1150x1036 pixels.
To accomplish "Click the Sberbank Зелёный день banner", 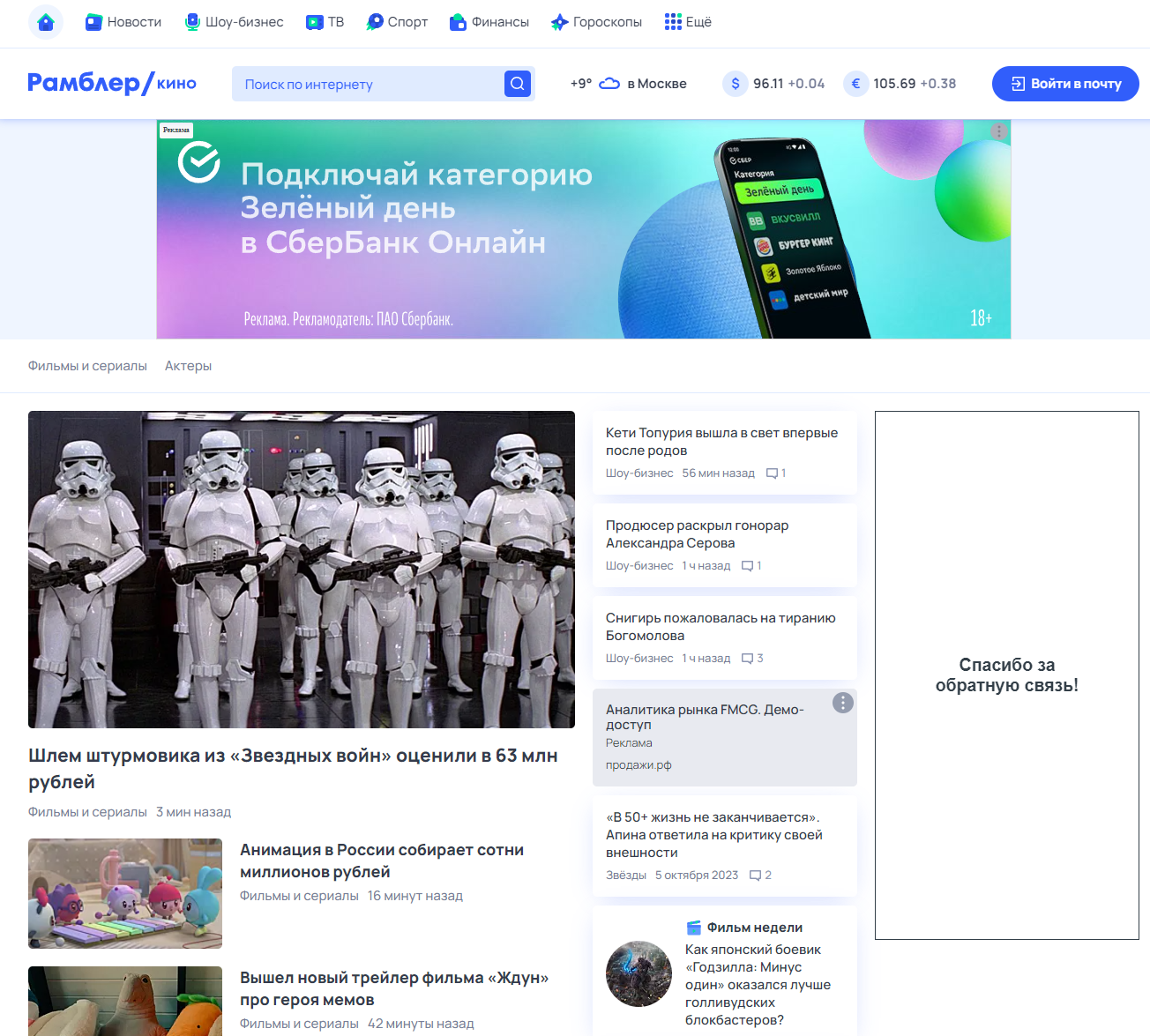I will (584, 229).
